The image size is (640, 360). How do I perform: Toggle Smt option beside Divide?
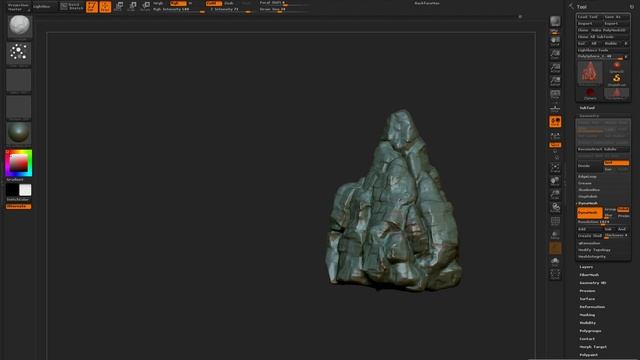pos(616,162)
